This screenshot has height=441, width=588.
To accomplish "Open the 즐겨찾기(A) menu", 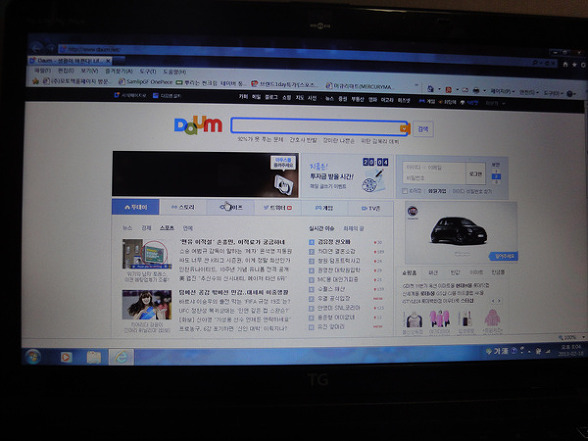I will point(118,71).
